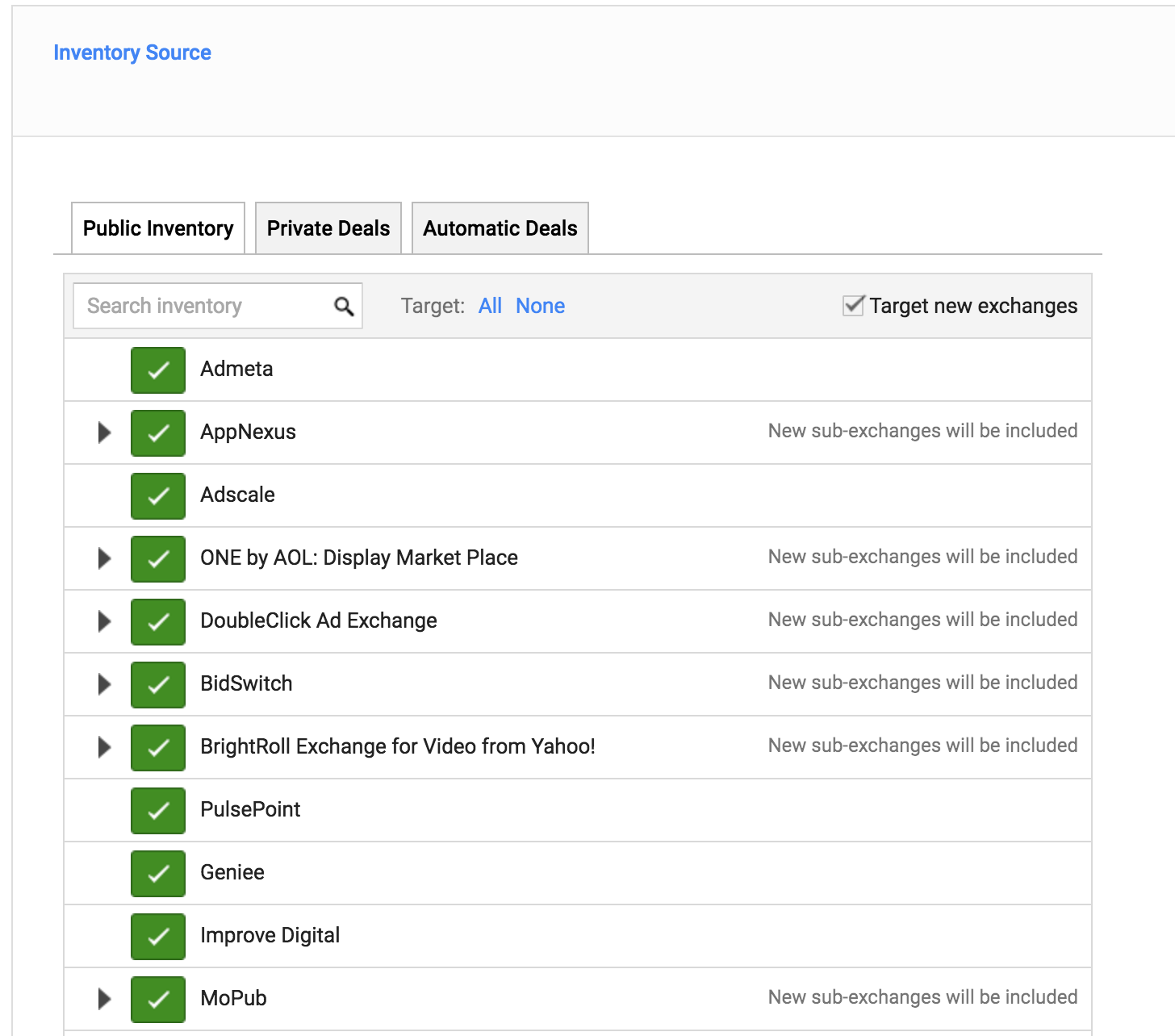
Task: Select the AppNexus label
Action: click(x=248, y=432)
